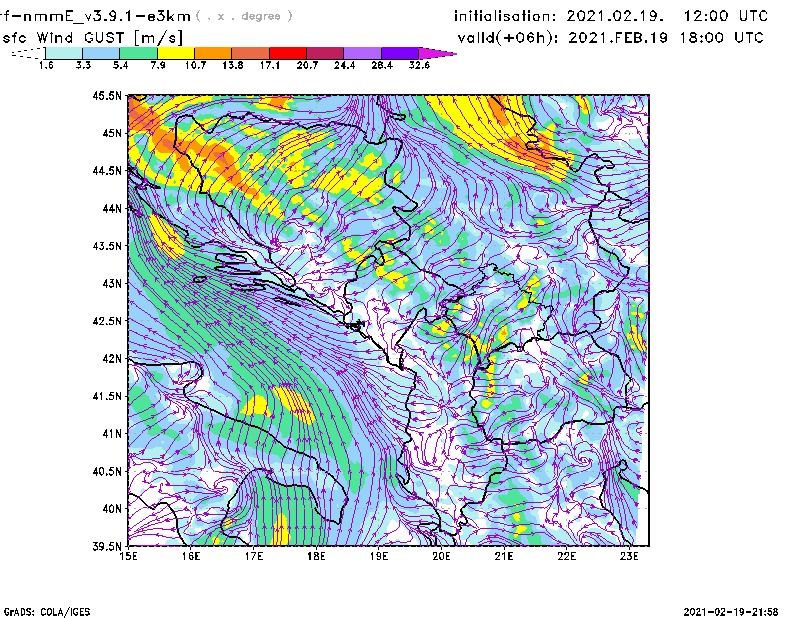Click the '10.7' legend value
The height and width of the screenshot is (618, 800).
point(195,65)
